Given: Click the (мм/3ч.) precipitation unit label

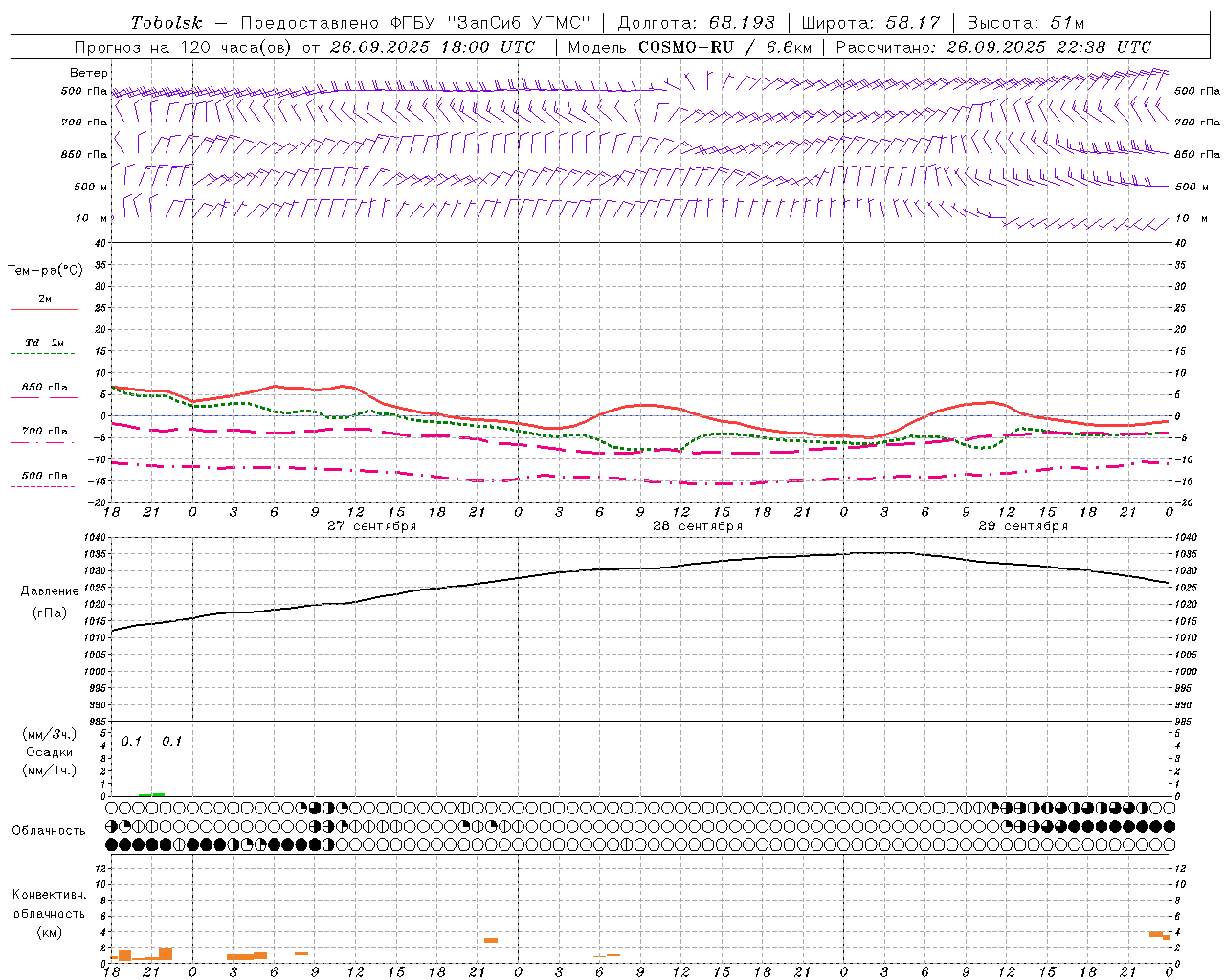Looking at the screenshot, I should [50, 734].
